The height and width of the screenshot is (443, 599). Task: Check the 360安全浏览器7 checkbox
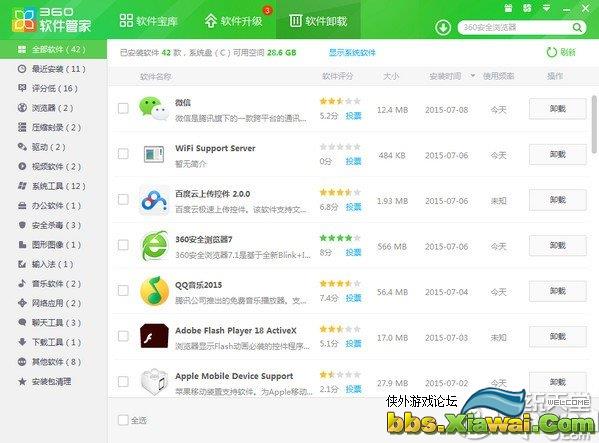tap(123, 245)
